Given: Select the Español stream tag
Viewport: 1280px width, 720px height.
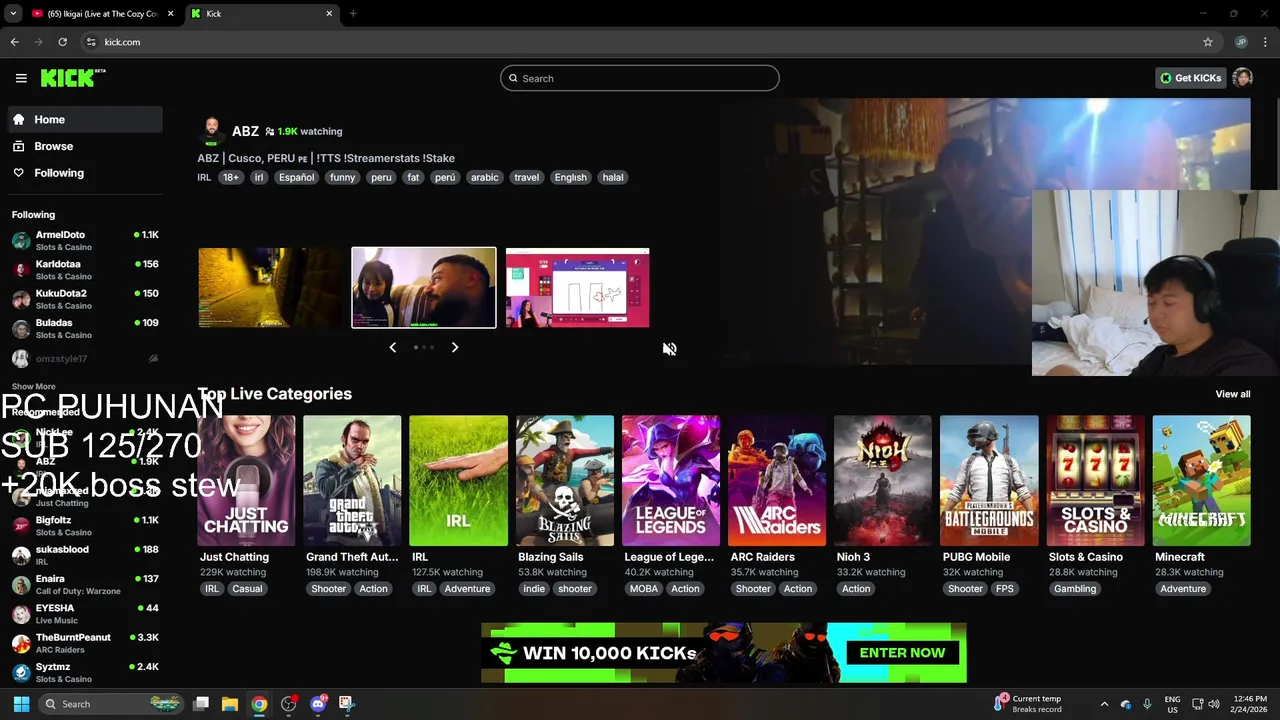Looking at the screenshot, I should pos(296,177).
